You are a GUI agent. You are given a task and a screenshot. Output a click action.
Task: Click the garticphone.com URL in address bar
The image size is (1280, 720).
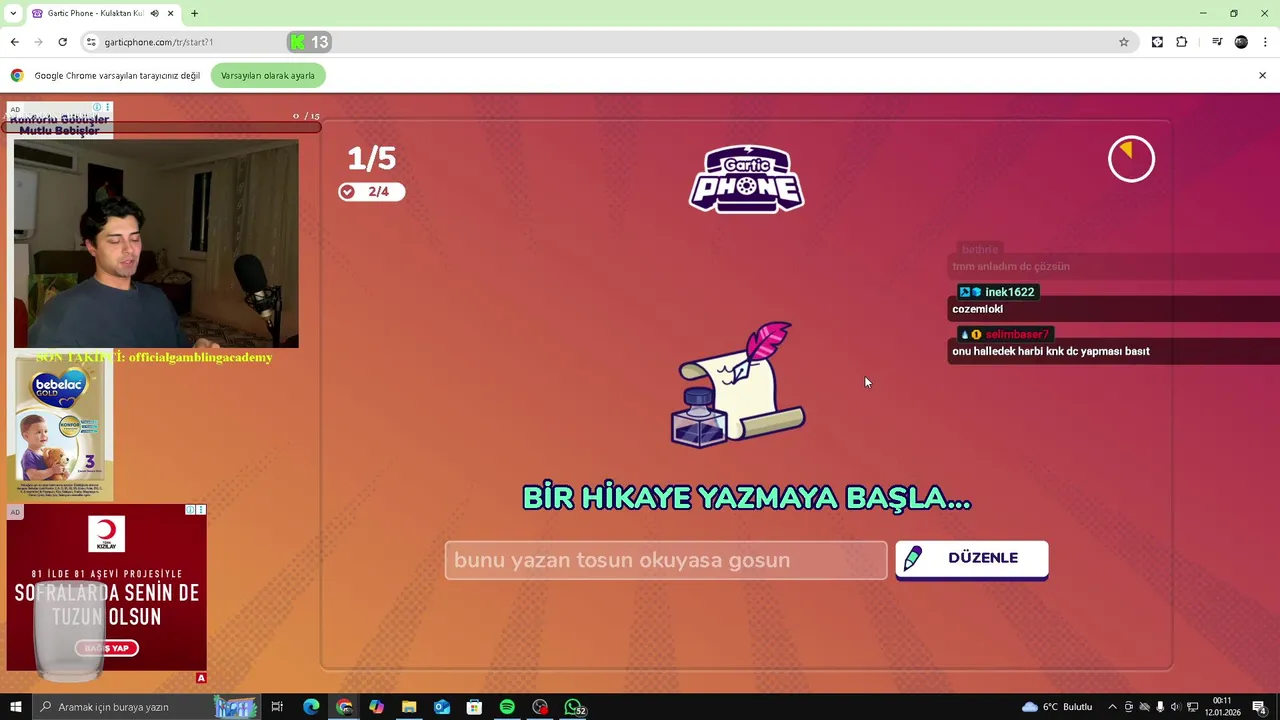pyautogui.click(x=158, y=42)
